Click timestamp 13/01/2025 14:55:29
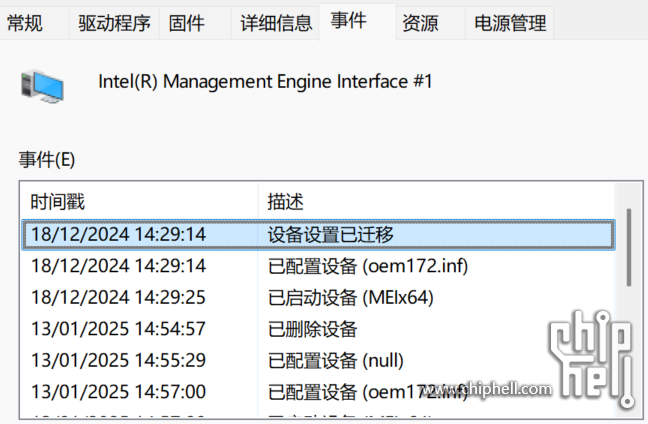 click(118, 360)
